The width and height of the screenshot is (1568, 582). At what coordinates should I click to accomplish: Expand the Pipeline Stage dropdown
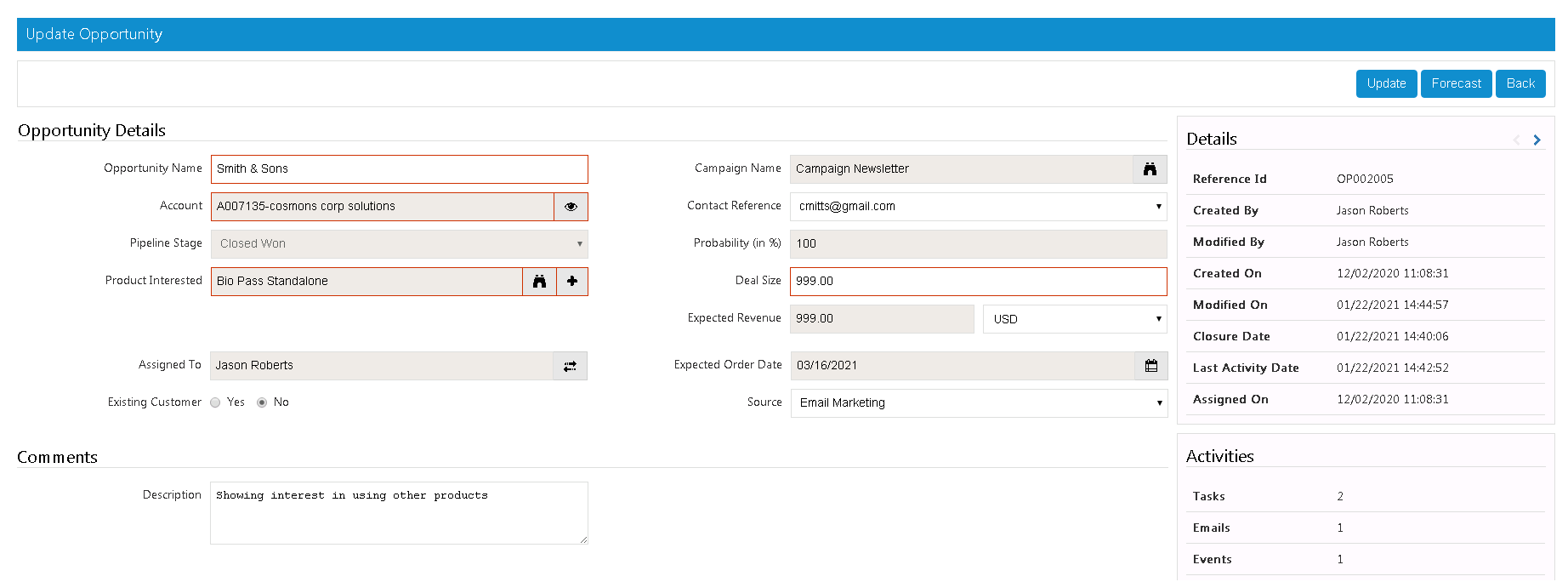point(399,244)
